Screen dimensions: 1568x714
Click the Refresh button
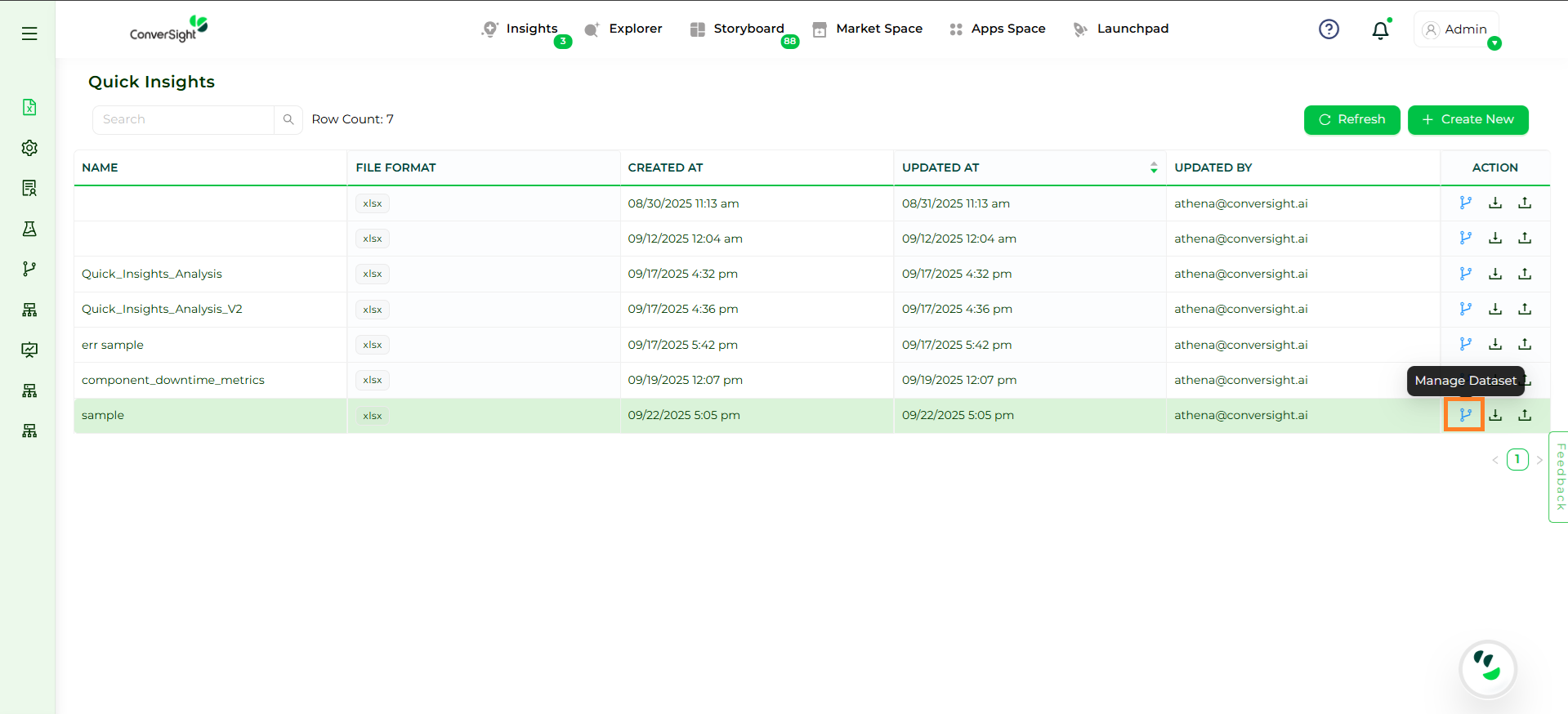coord(1351,119)
